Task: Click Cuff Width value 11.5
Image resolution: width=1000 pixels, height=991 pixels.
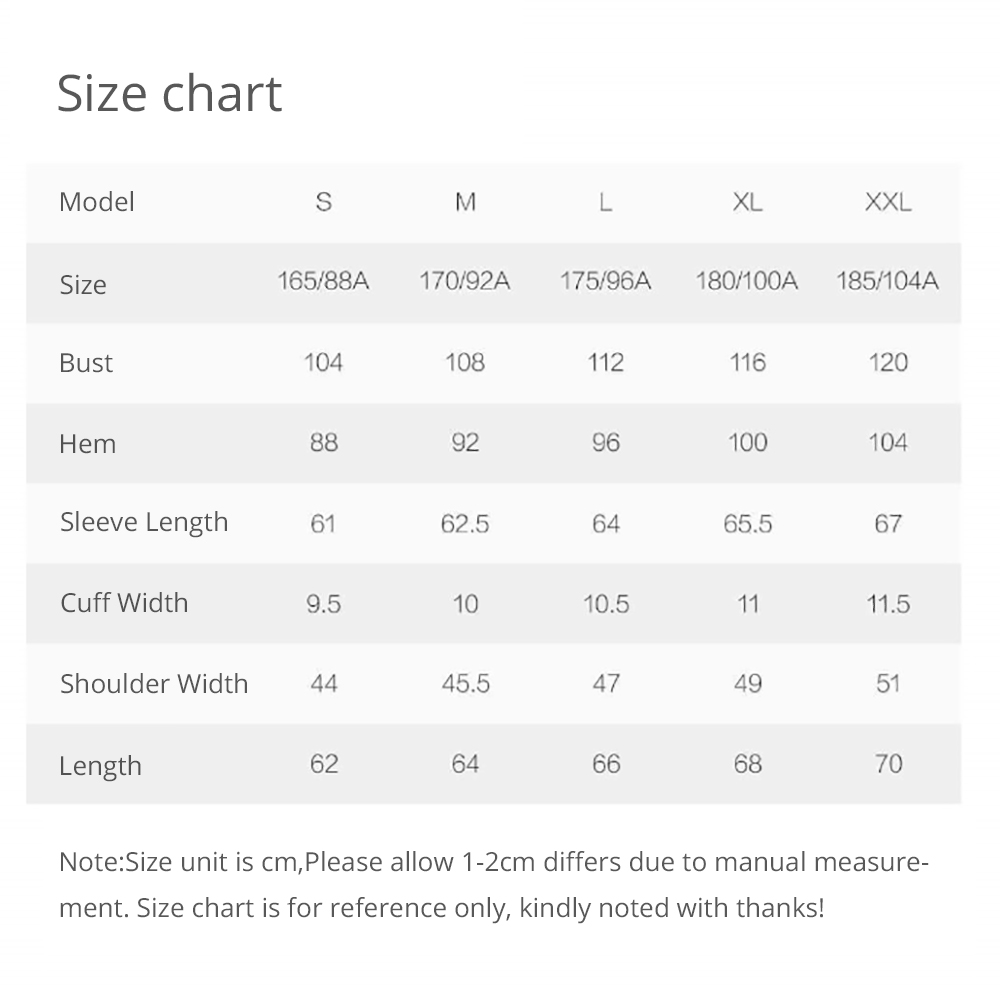Action: pos(888,603)
